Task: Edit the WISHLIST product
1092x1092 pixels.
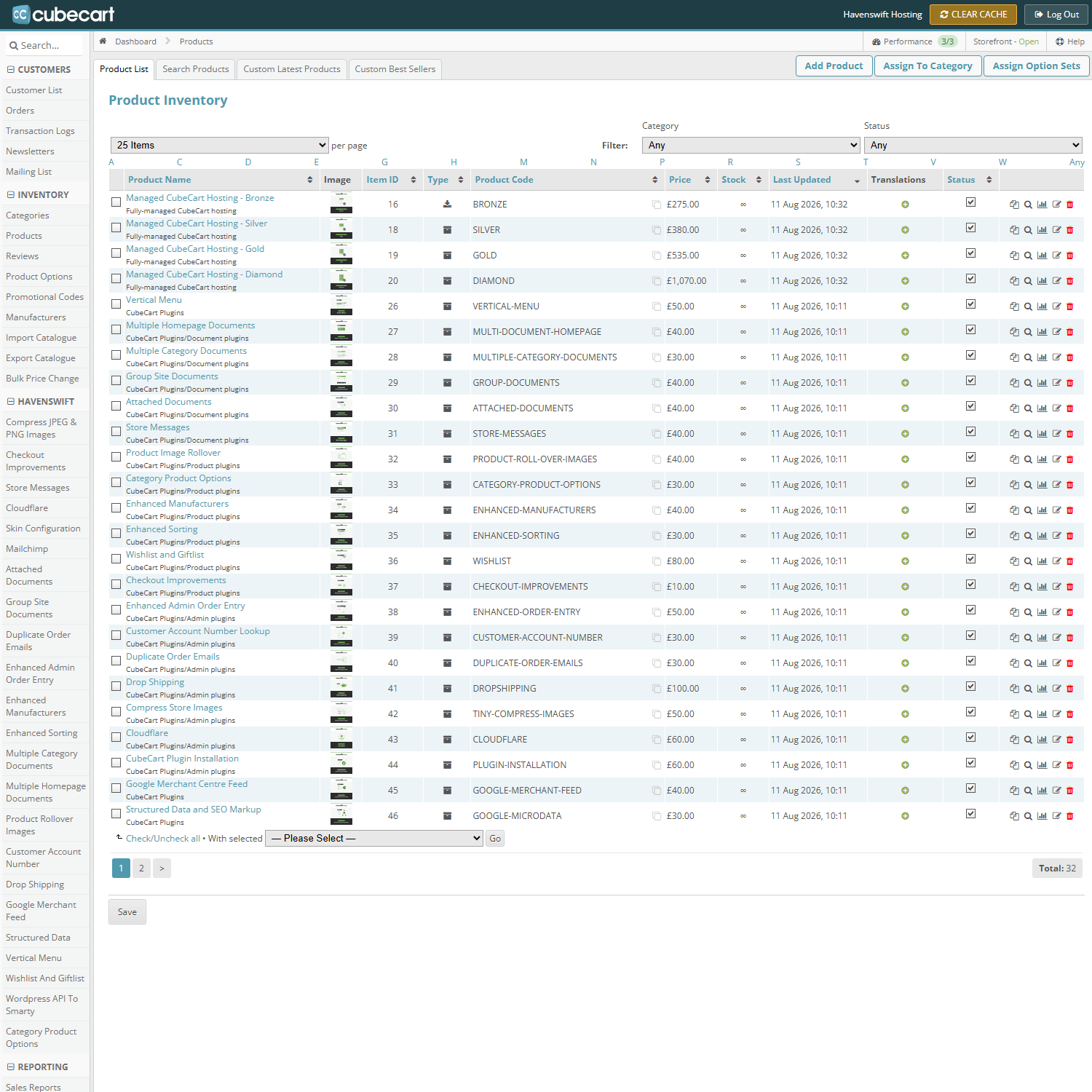Action: tap(1056, 561)
